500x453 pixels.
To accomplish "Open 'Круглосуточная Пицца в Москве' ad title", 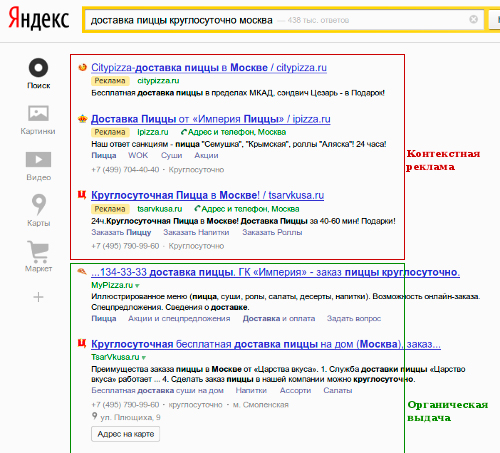I will 207,195.
